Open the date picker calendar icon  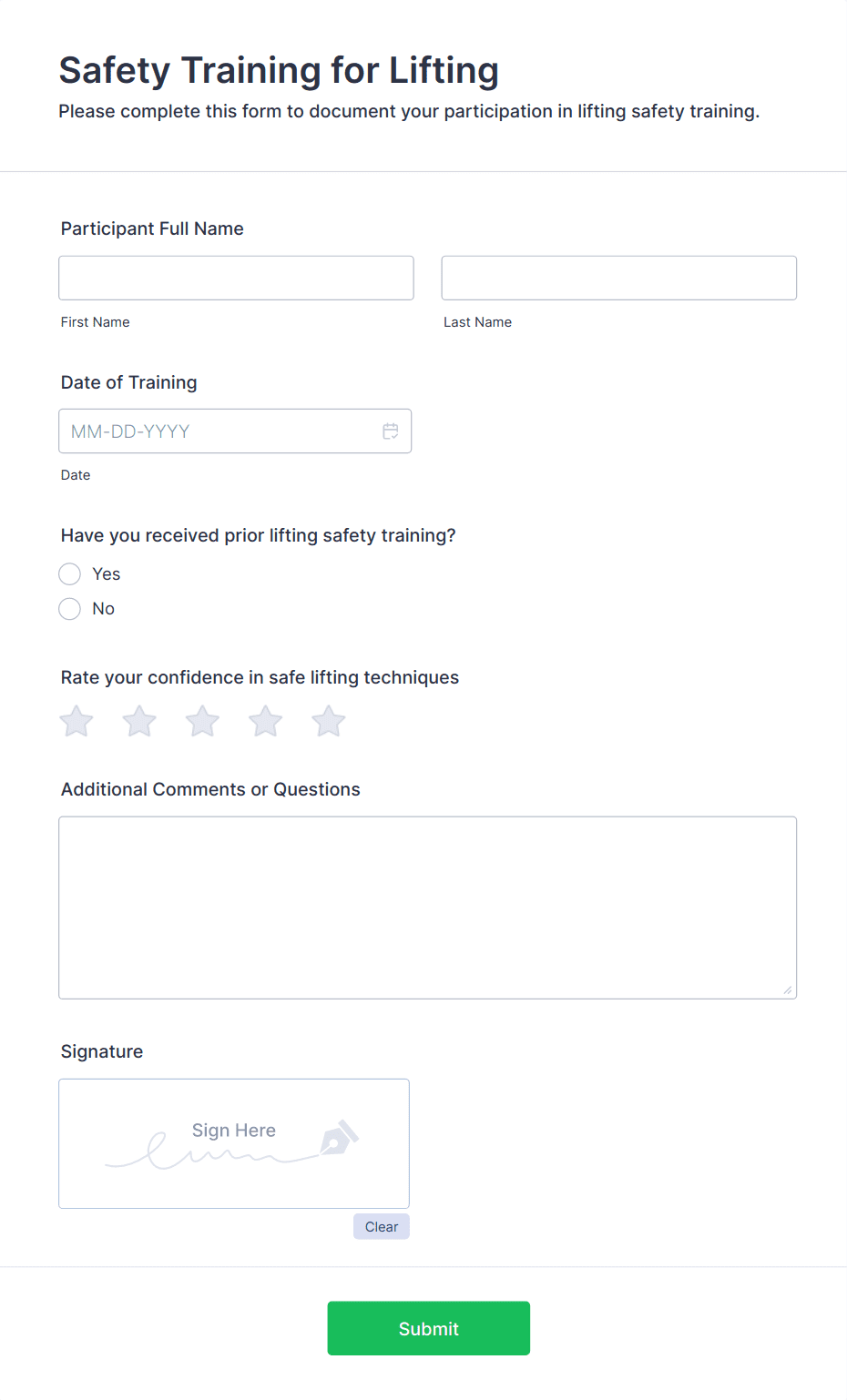(x=391, y=431)
